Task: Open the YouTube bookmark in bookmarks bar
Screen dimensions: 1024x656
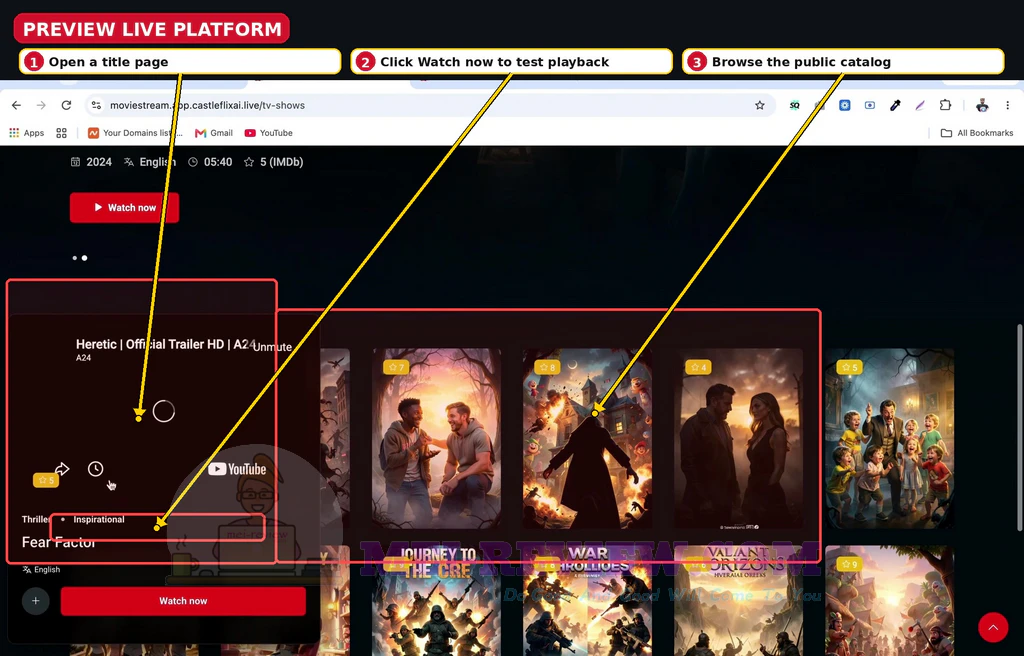Action: pyautogui.click(x=268, y=133)
